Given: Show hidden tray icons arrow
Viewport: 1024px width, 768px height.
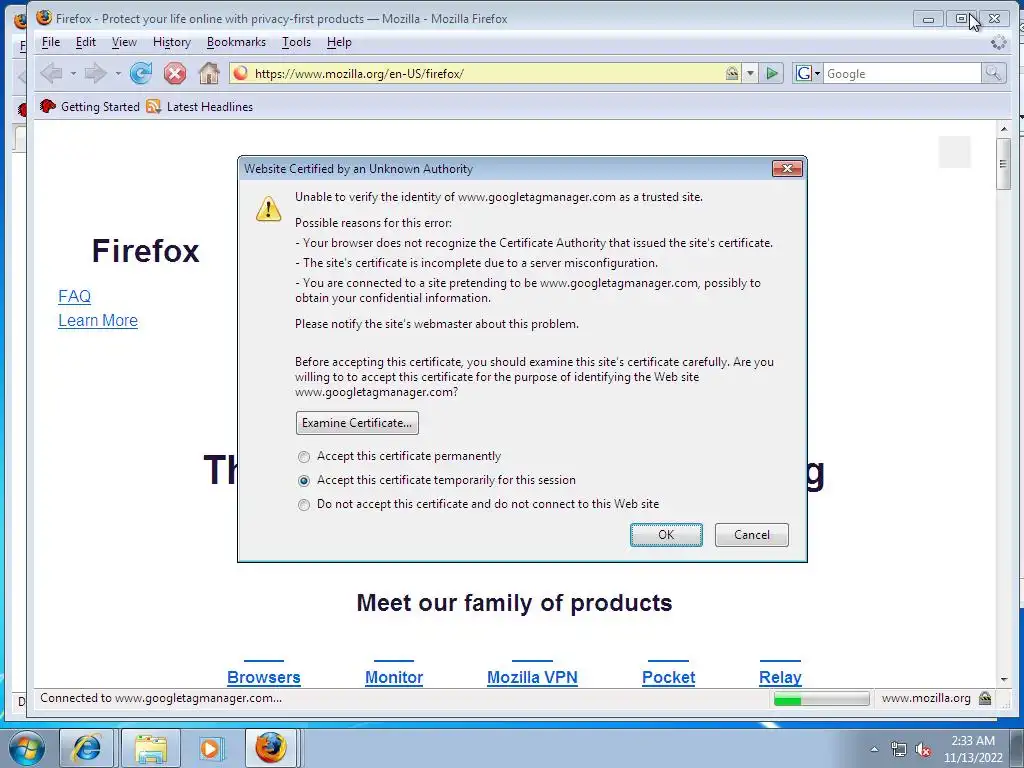Looking at the screenshot, I should tap(874, 750).
